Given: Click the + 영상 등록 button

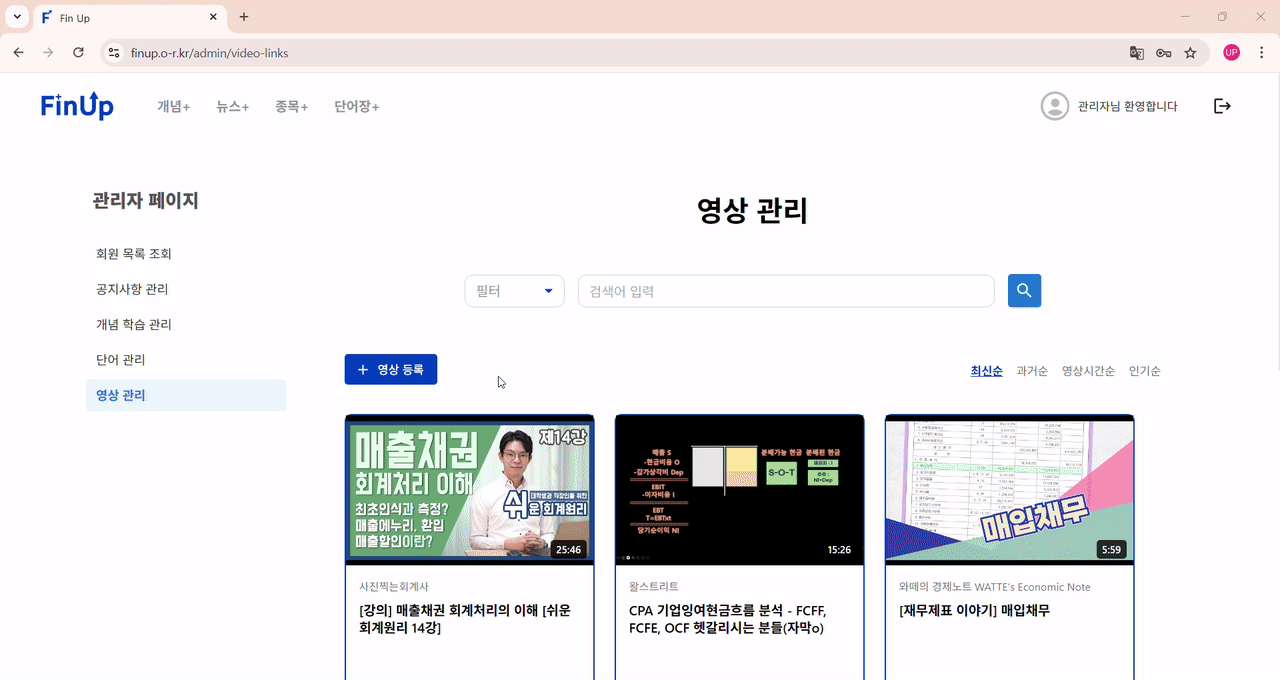Looking at the screenshot, I should [390, 369].
